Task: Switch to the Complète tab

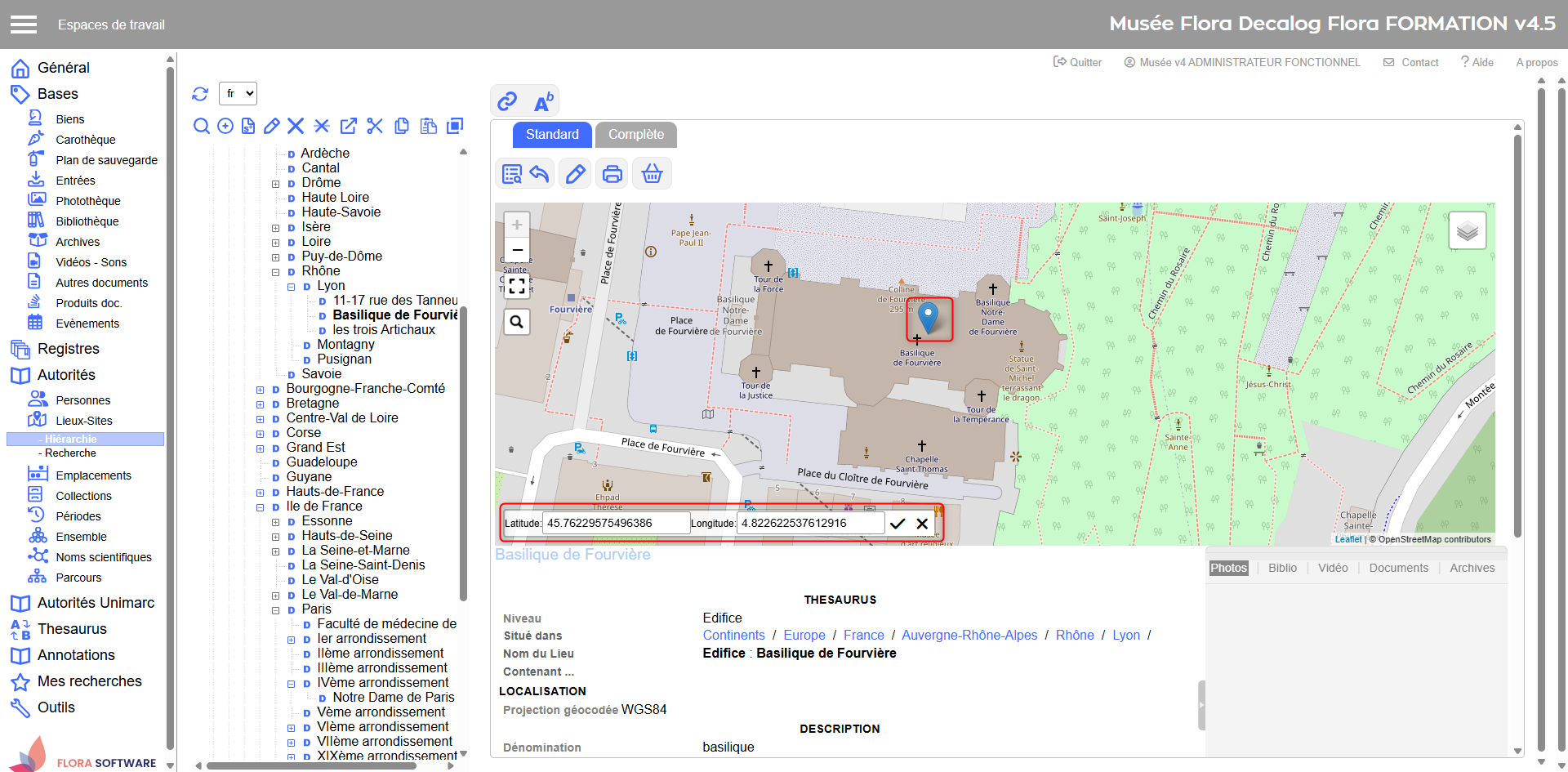Action: point(635,135)
